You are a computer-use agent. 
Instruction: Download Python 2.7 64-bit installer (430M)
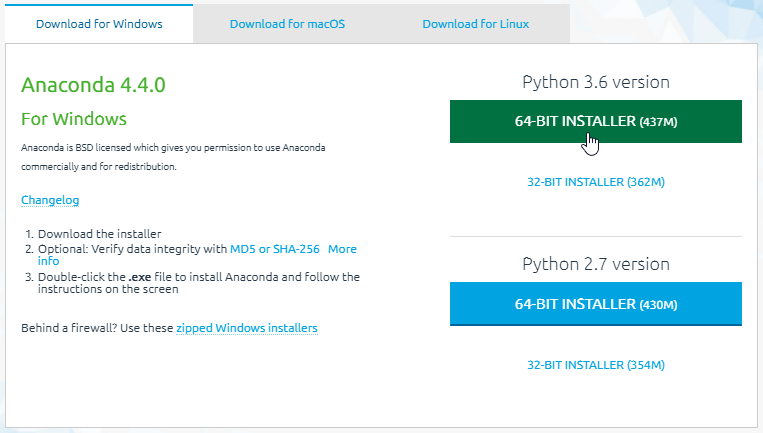click(596, 303)
